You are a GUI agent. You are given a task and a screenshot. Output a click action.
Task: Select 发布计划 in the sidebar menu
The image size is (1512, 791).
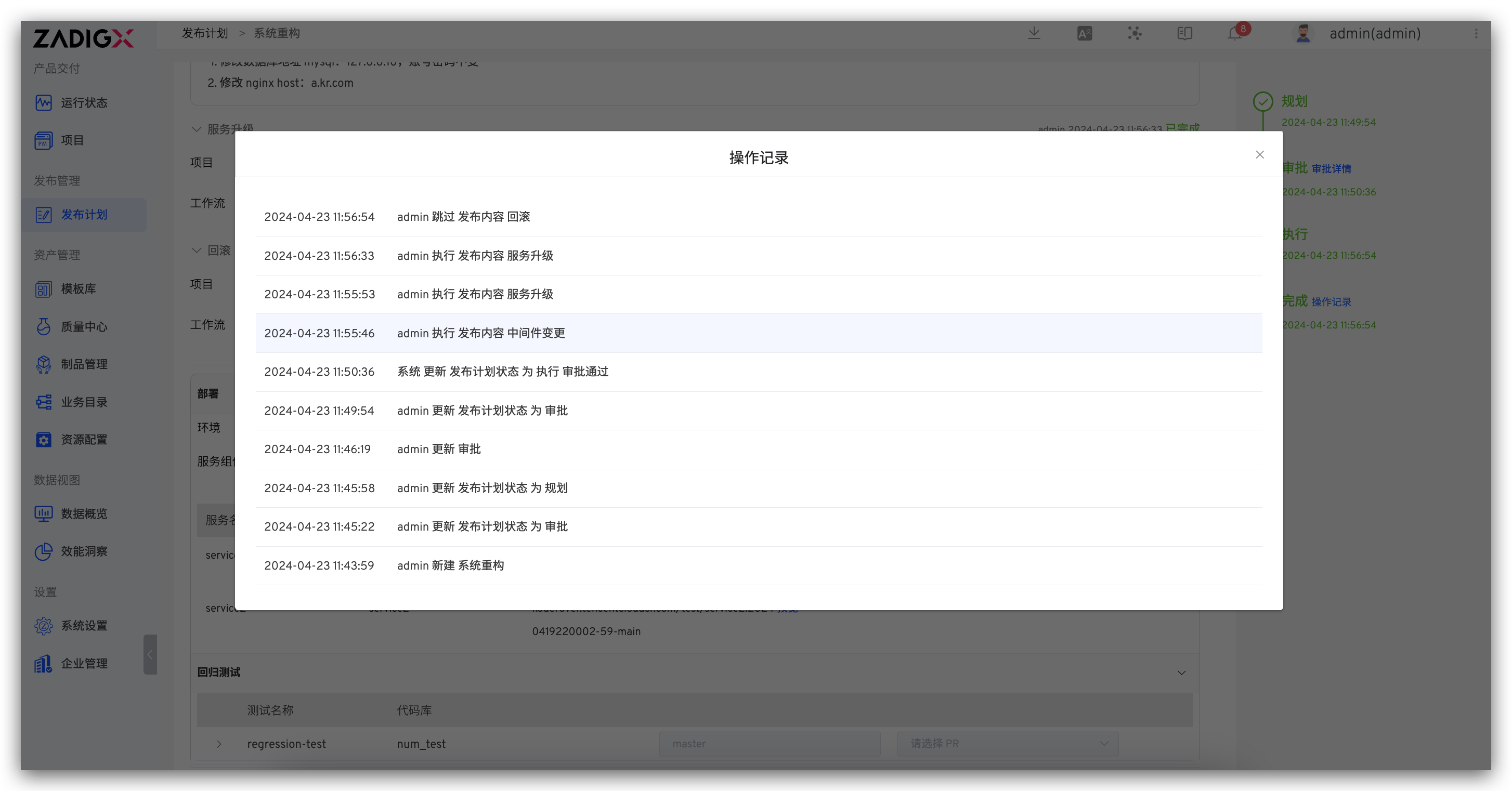coord(83,215)
